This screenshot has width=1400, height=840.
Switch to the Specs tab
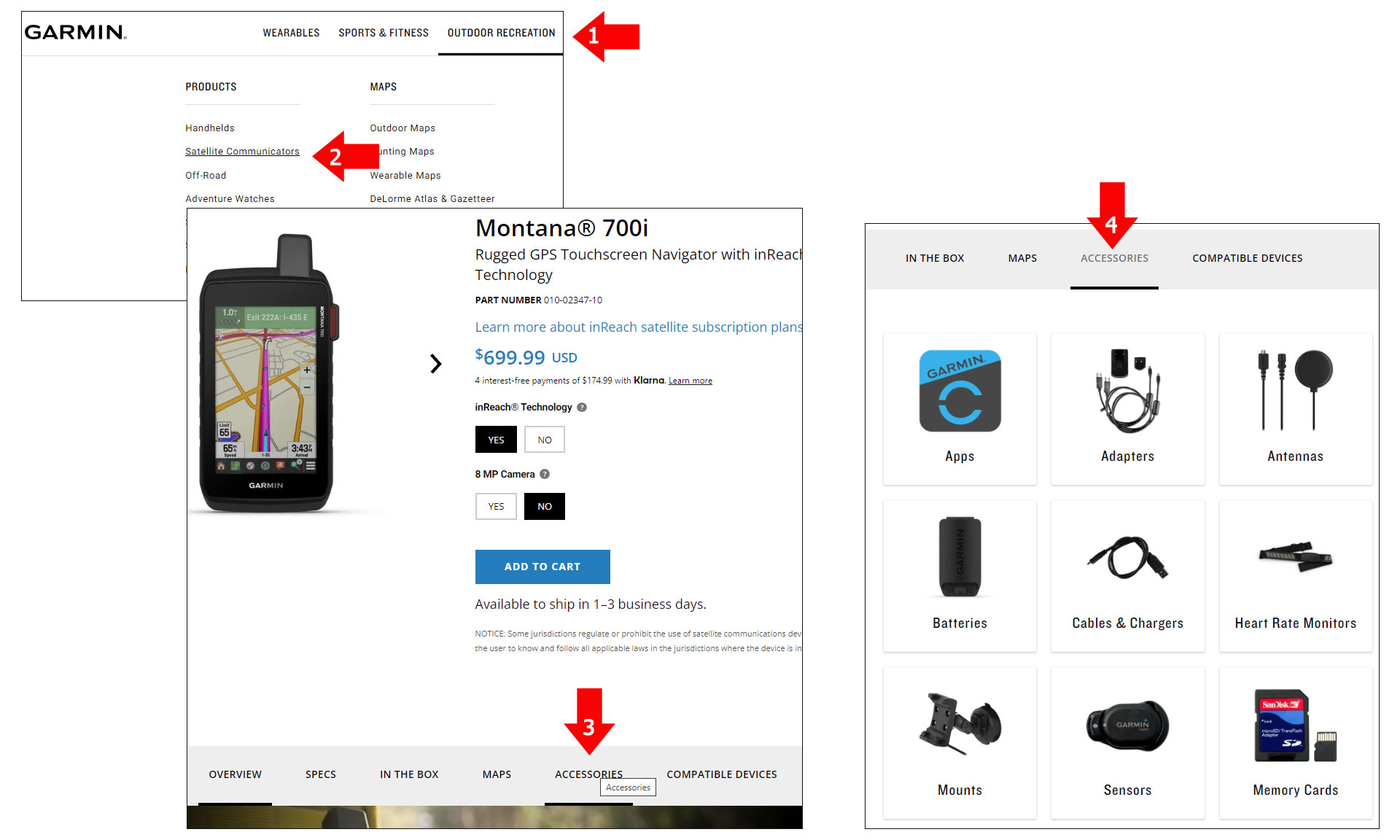[321, 774]
